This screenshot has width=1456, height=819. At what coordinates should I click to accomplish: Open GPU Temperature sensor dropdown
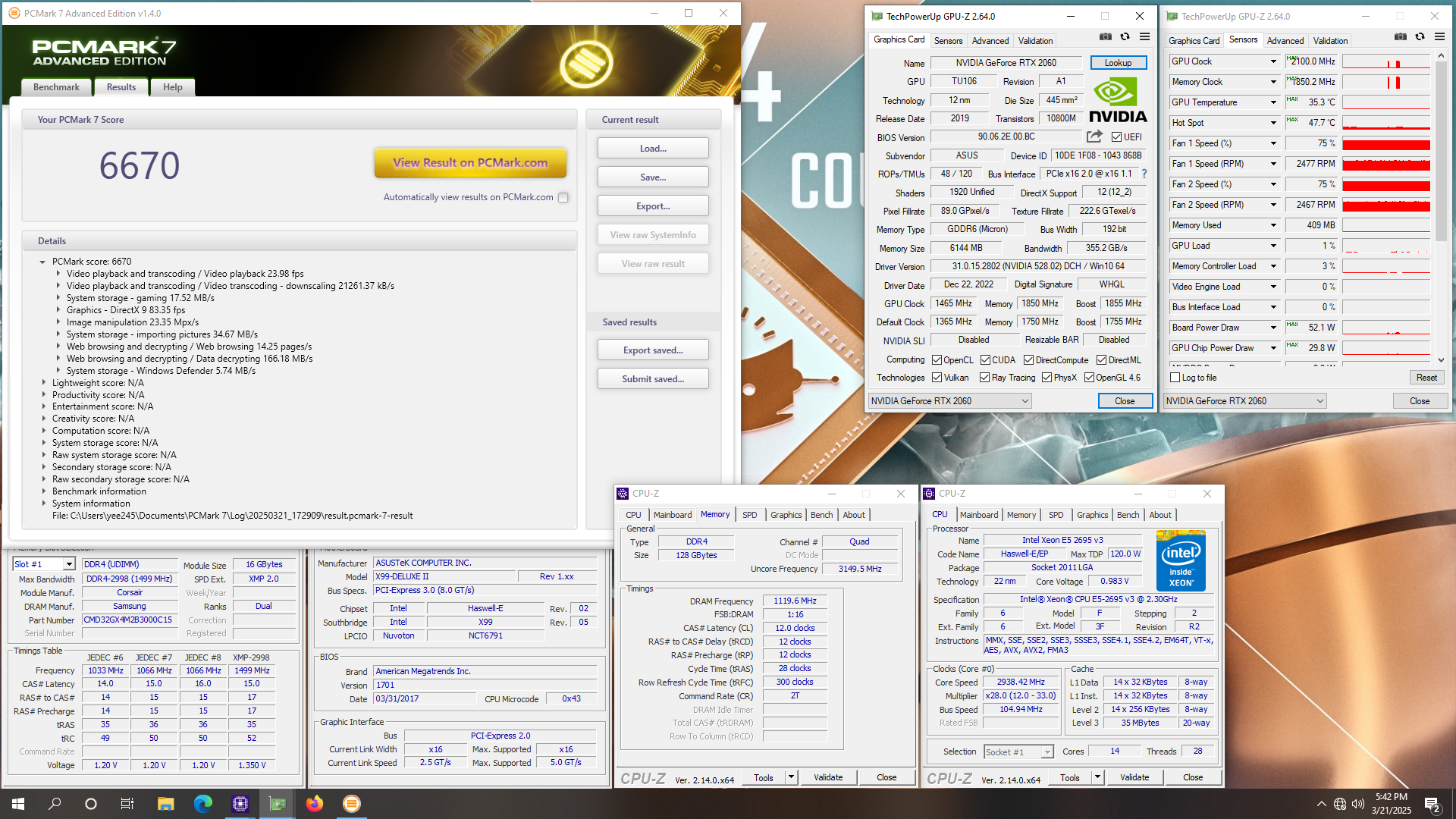point(1273,102)
